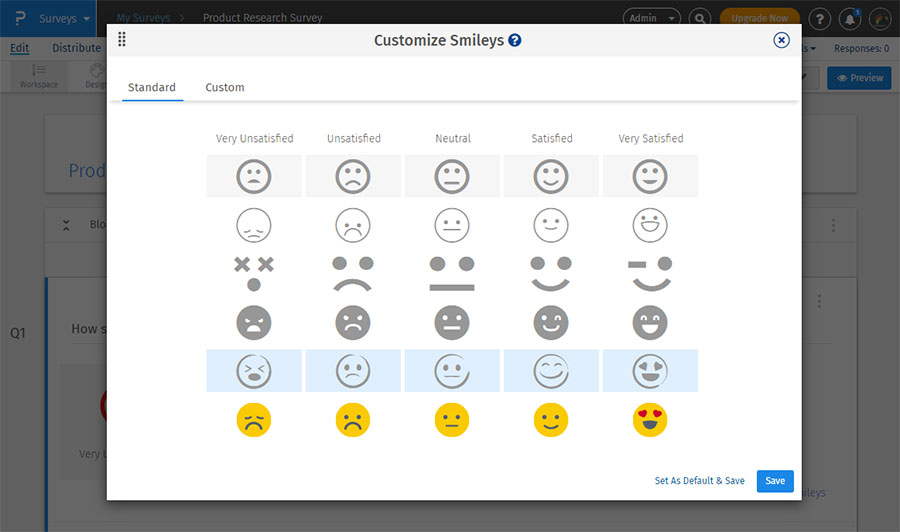Open the notifications bell icon
This screenshot has width=900, height=532.
pos(849,19)
